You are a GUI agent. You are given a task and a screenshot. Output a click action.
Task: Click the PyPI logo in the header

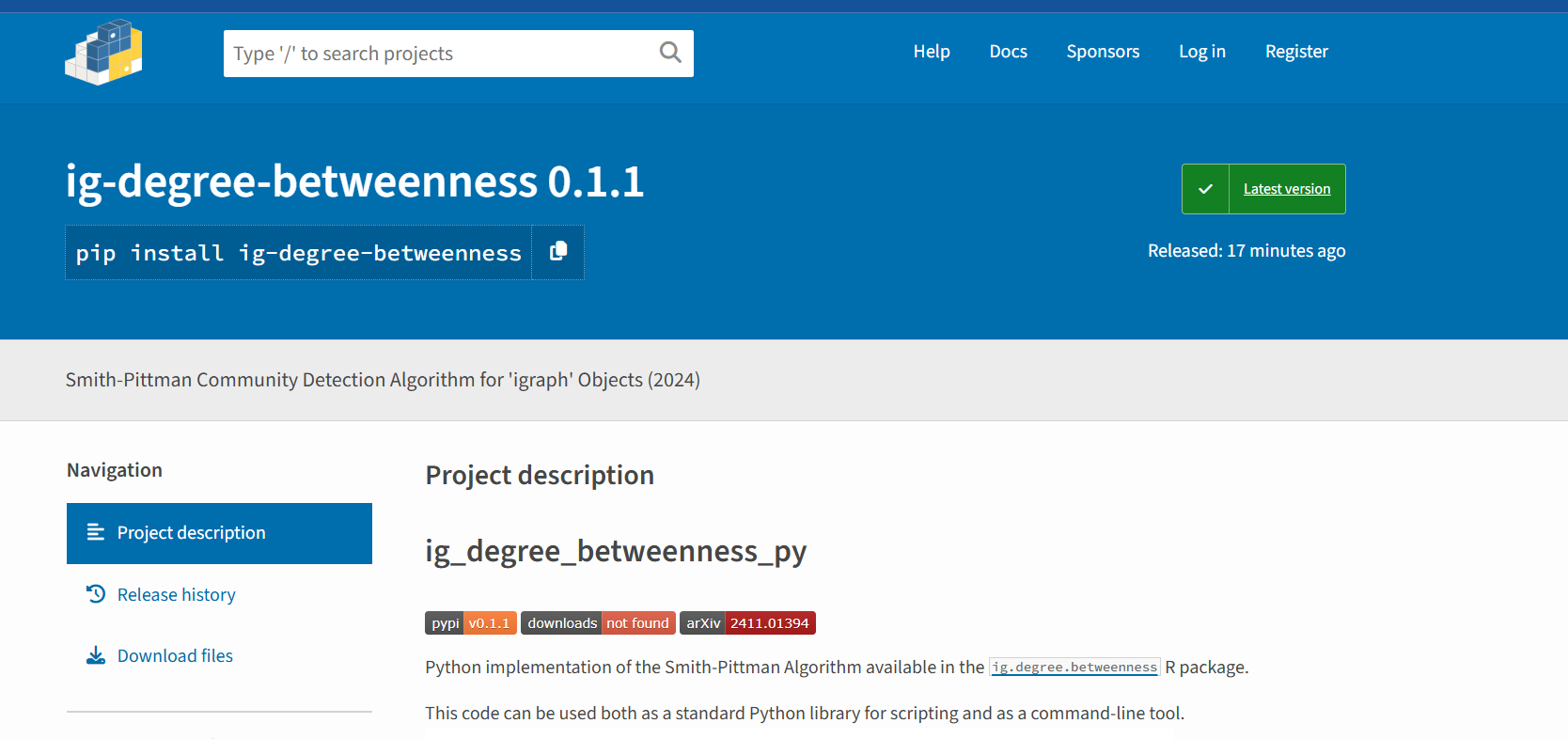coord(103,53)
